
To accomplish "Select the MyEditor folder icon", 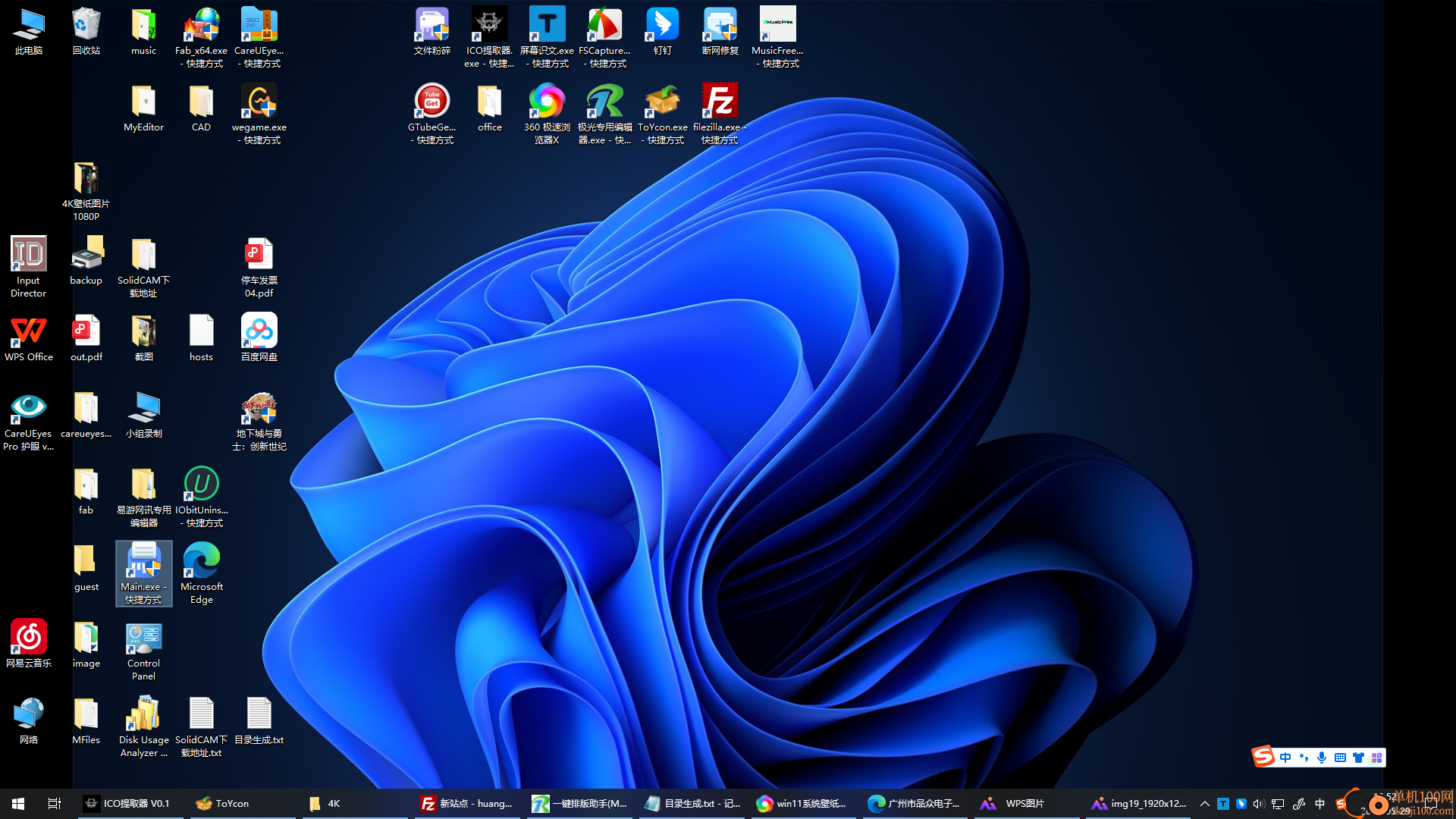I will click(x=143, y=108).
